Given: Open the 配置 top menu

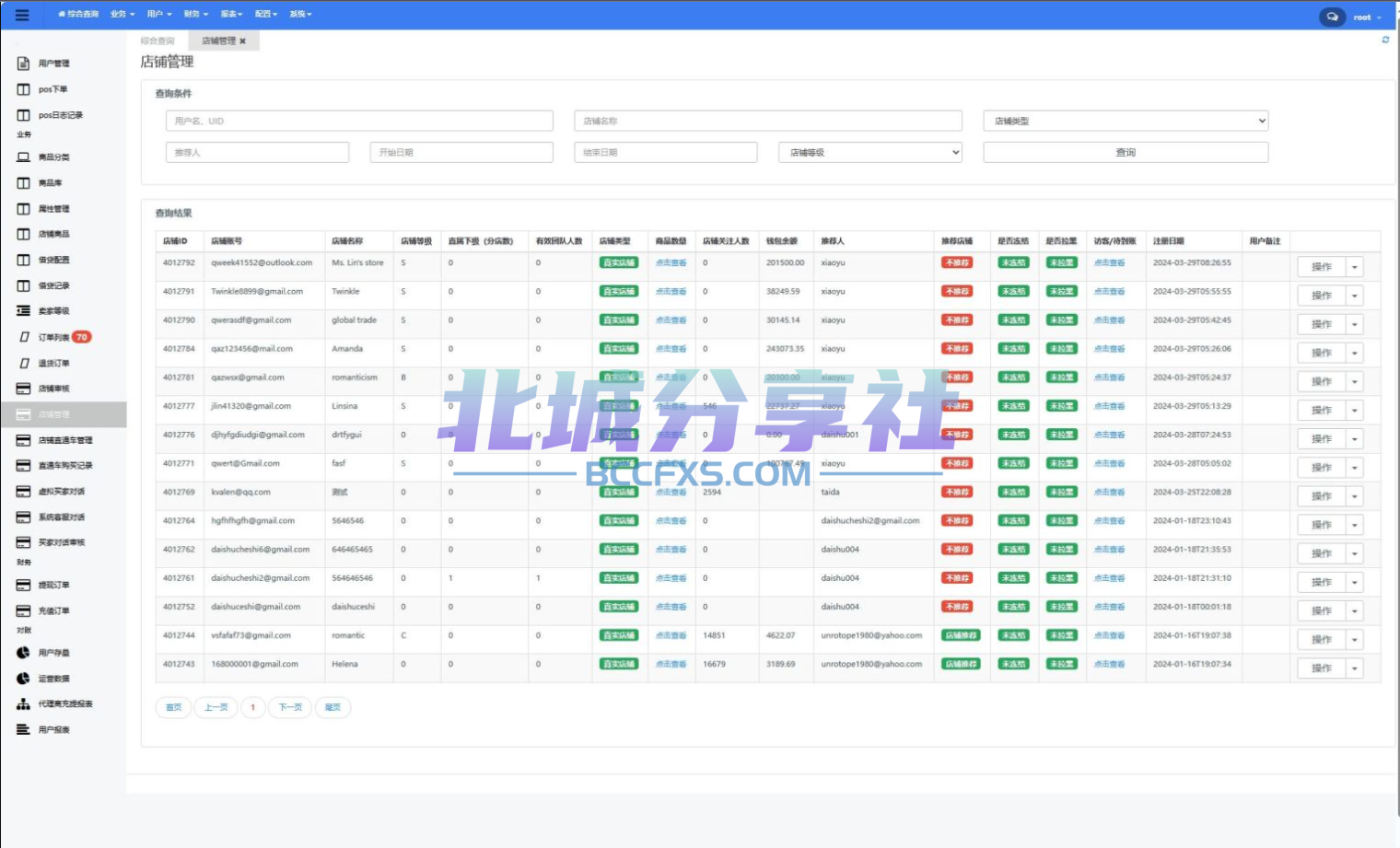Looking at the screenshot, I should (x=265, y=15).
